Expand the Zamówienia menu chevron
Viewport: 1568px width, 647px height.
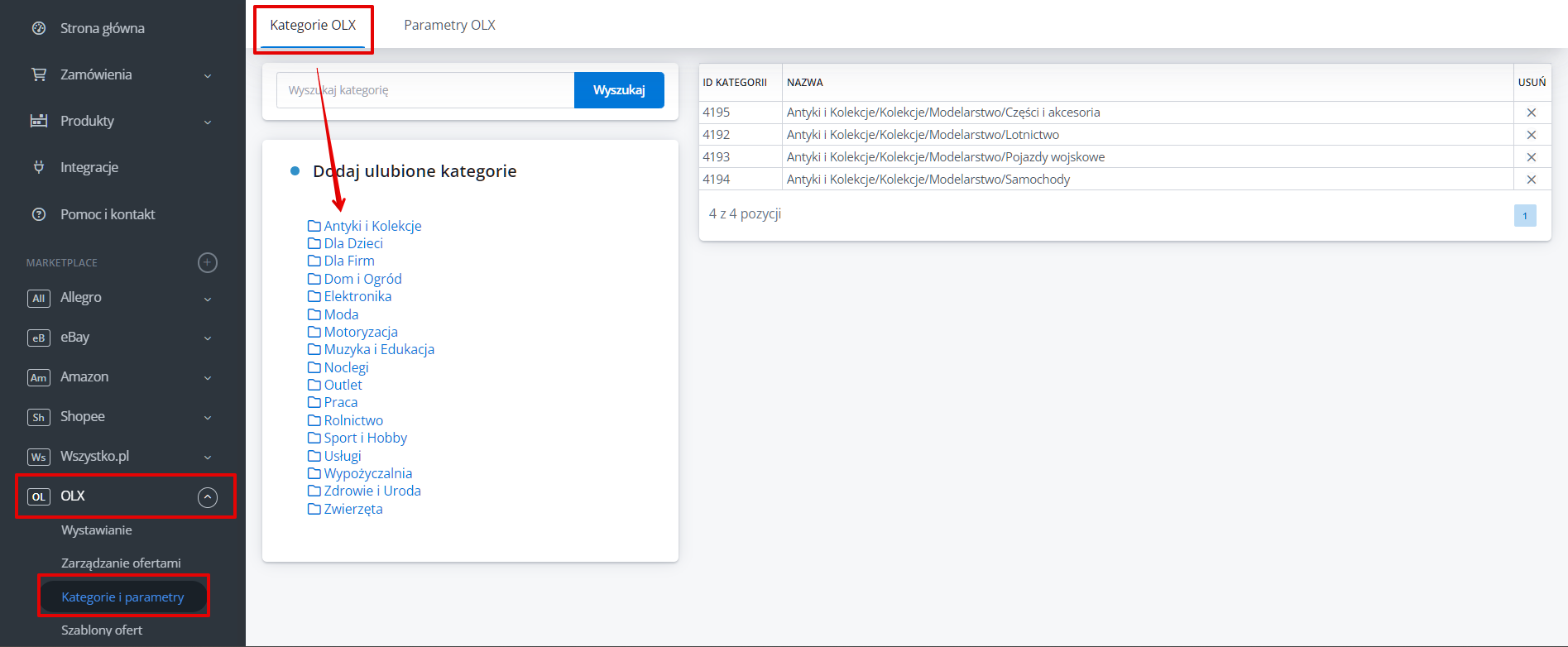pyautogui.click(x=208, y=75)
